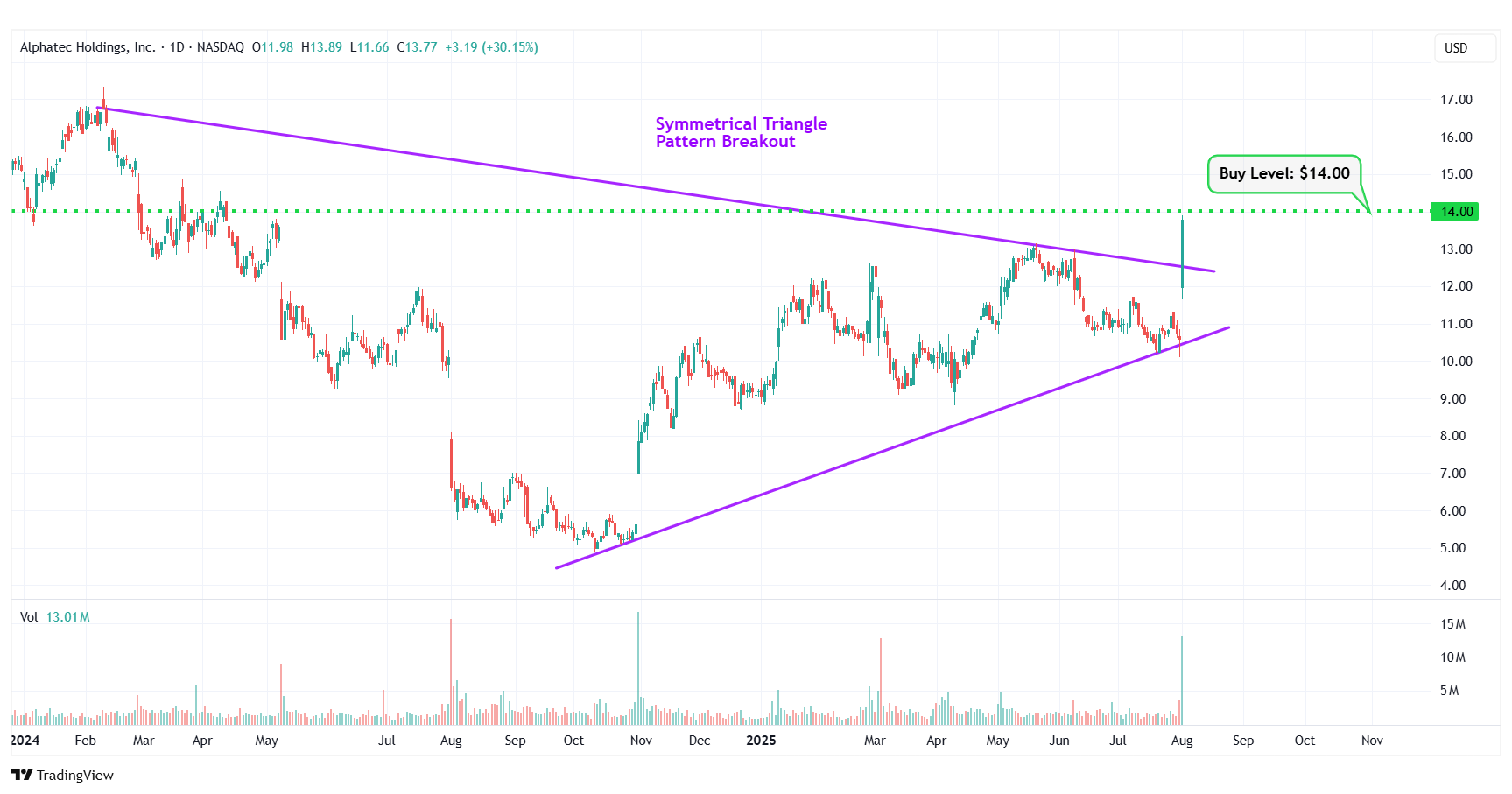Viewport: 1512px width, 794px height.
Task: Click the tallest green volume bar
Action: point(638,668)
